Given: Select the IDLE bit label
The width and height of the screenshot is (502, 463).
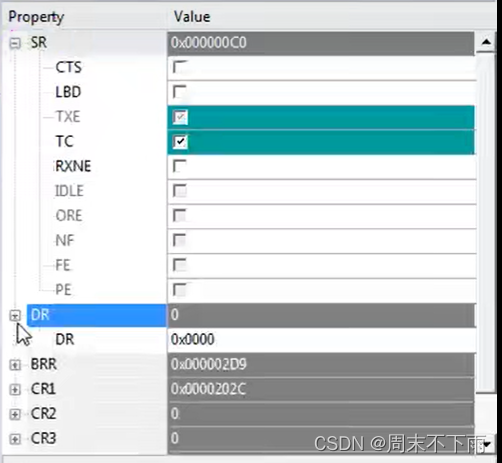Looking at the screenshot, I should tap(69, 191).
